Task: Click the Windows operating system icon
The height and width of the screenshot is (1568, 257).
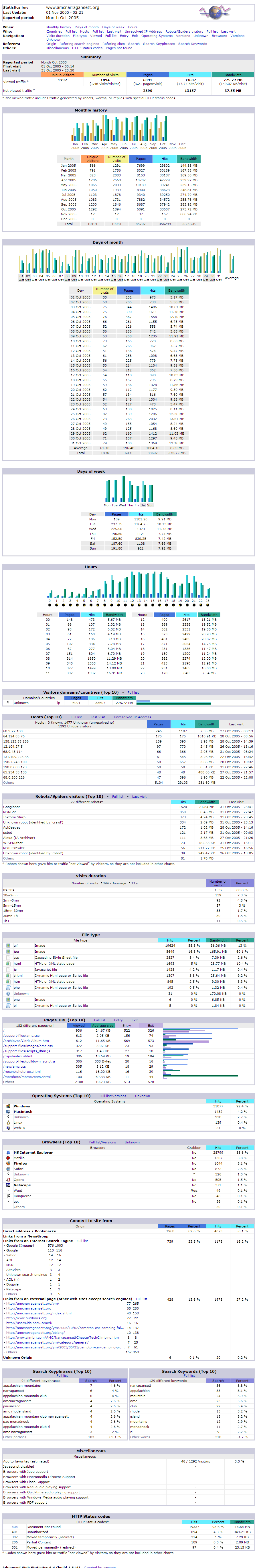Action: coord(8,1106)
